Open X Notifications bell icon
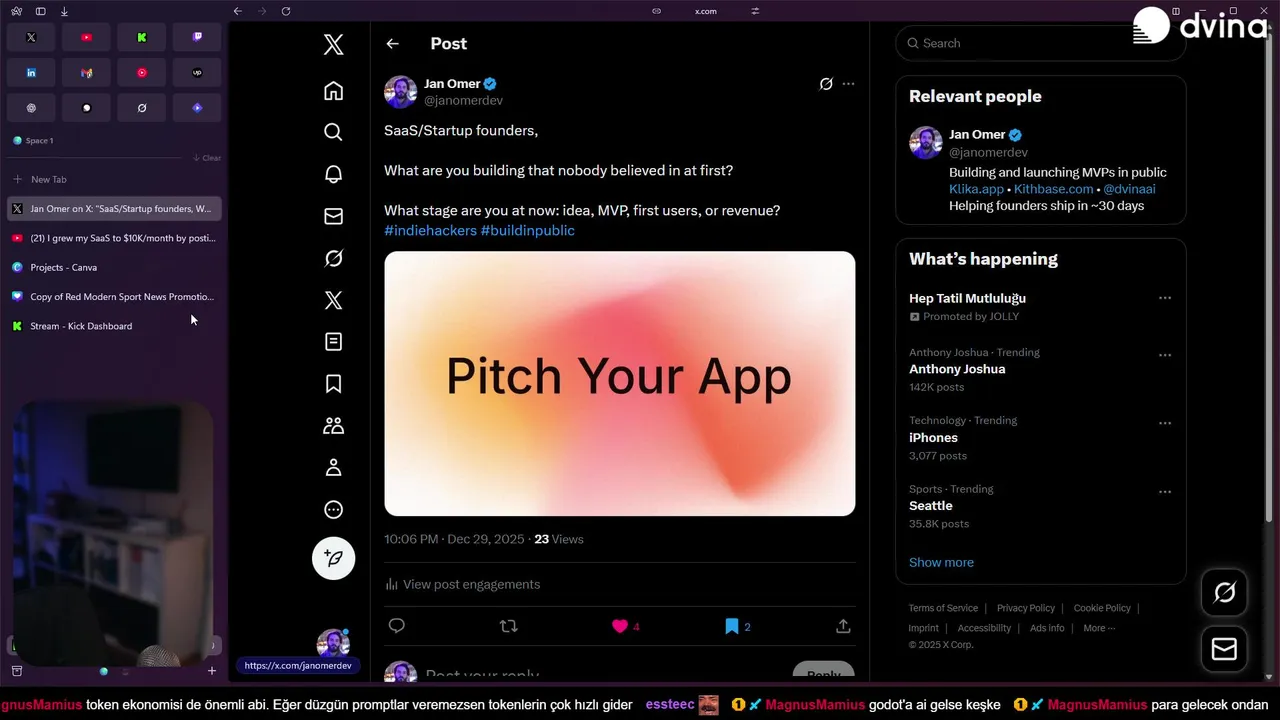This screenshot has width=1280, height=720. tap(334, 174)
